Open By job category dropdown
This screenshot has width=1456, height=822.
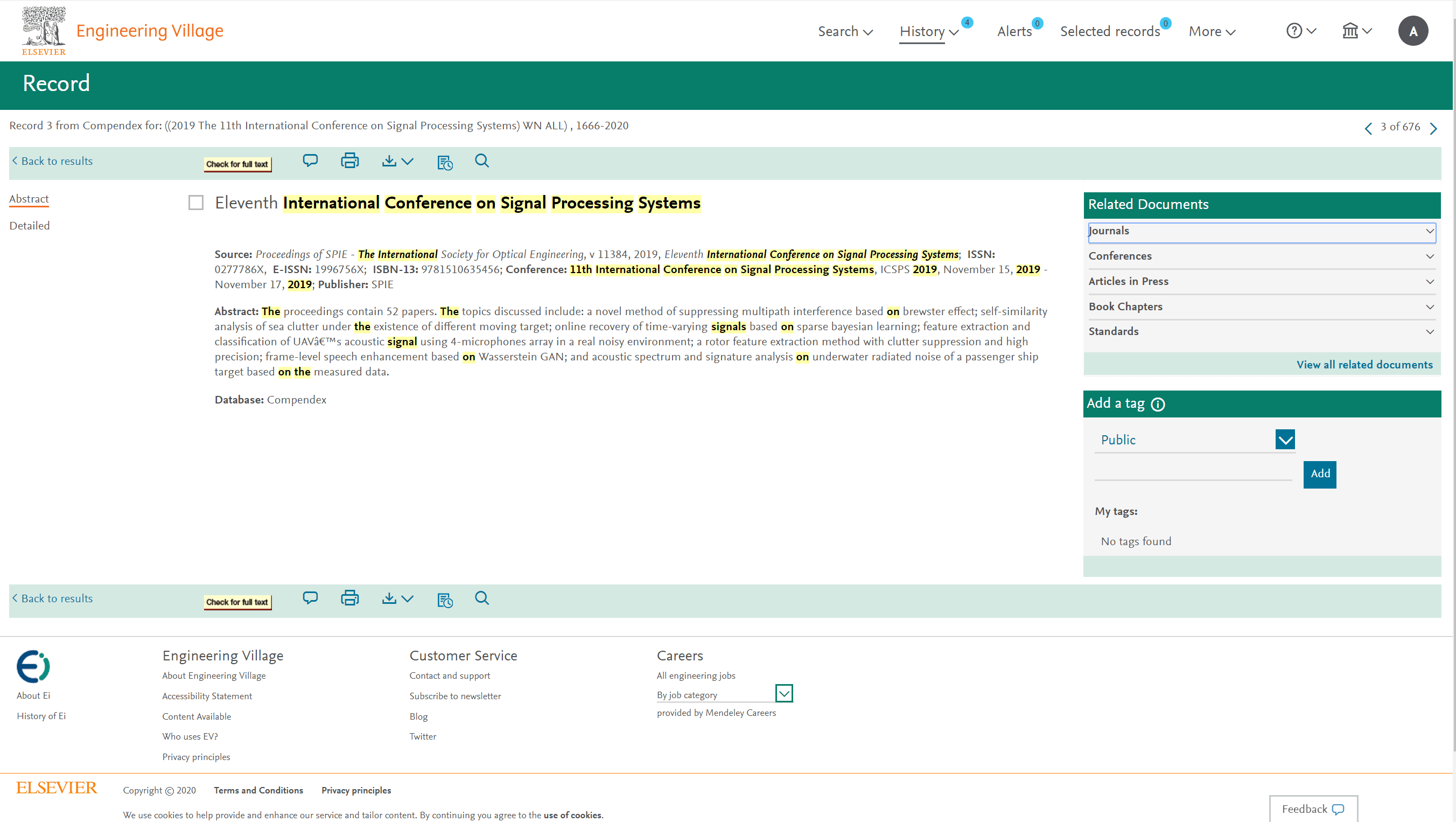click(725, 694)
